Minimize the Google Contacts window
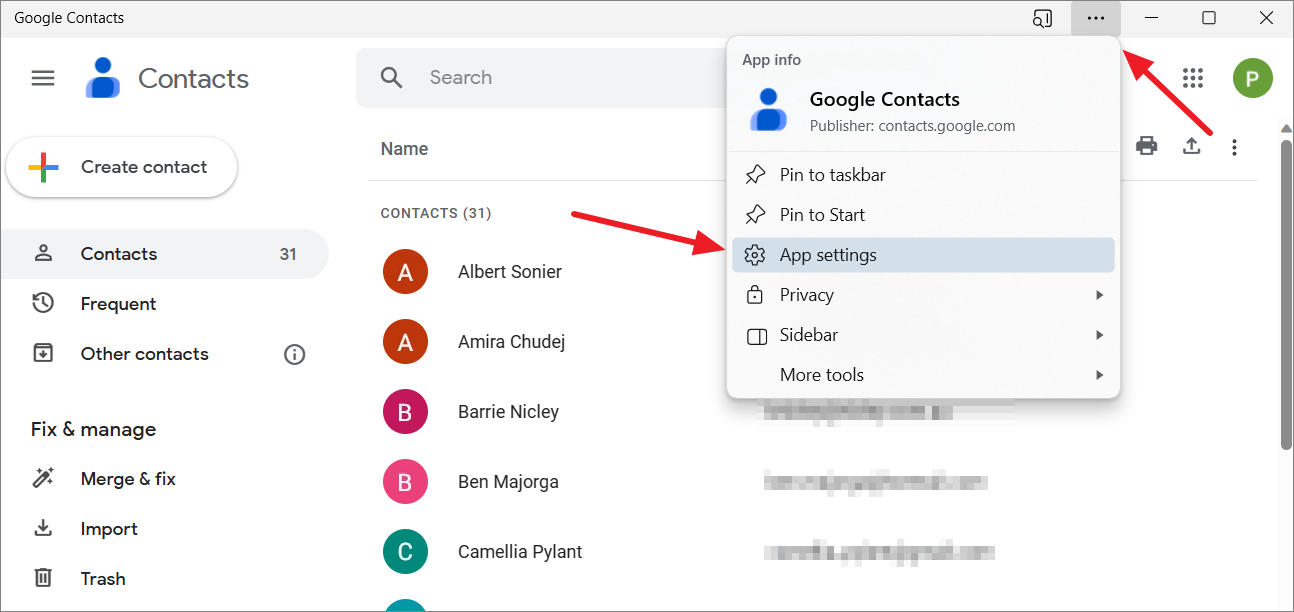 [x=1151, y=18]
